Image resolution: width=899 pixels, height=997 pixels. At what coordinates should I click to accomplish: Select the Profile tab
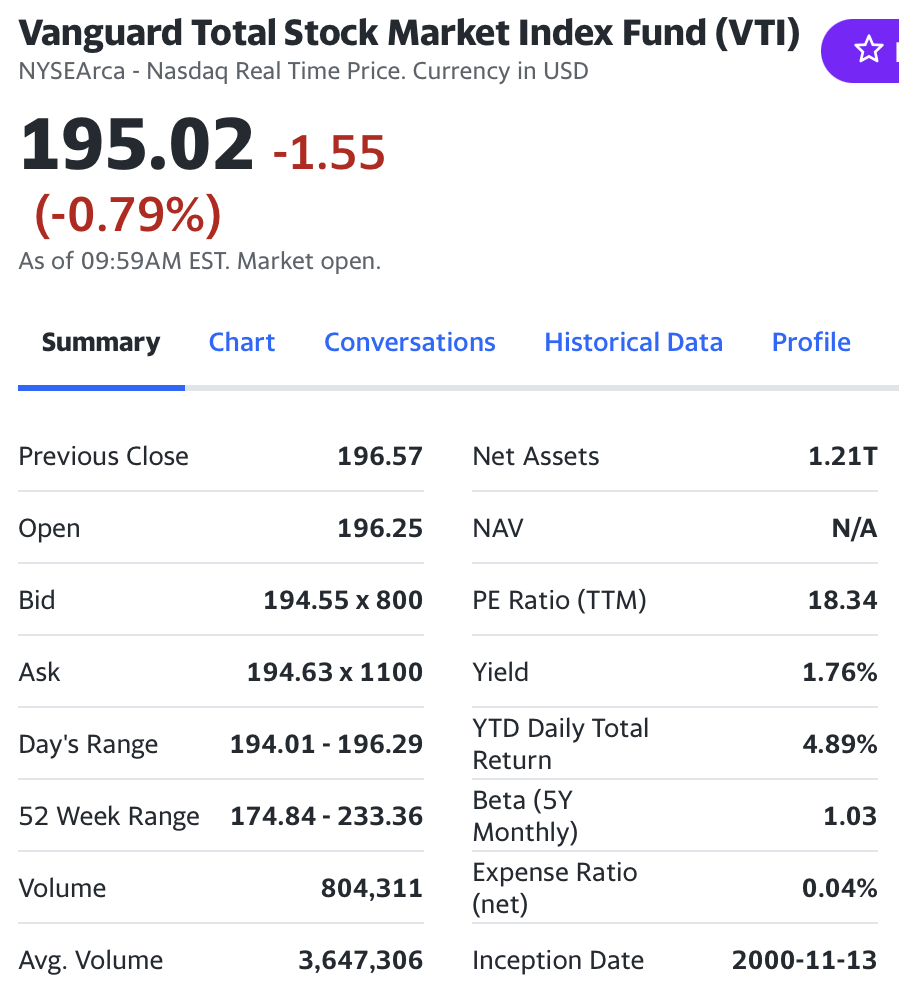[811, 342]
